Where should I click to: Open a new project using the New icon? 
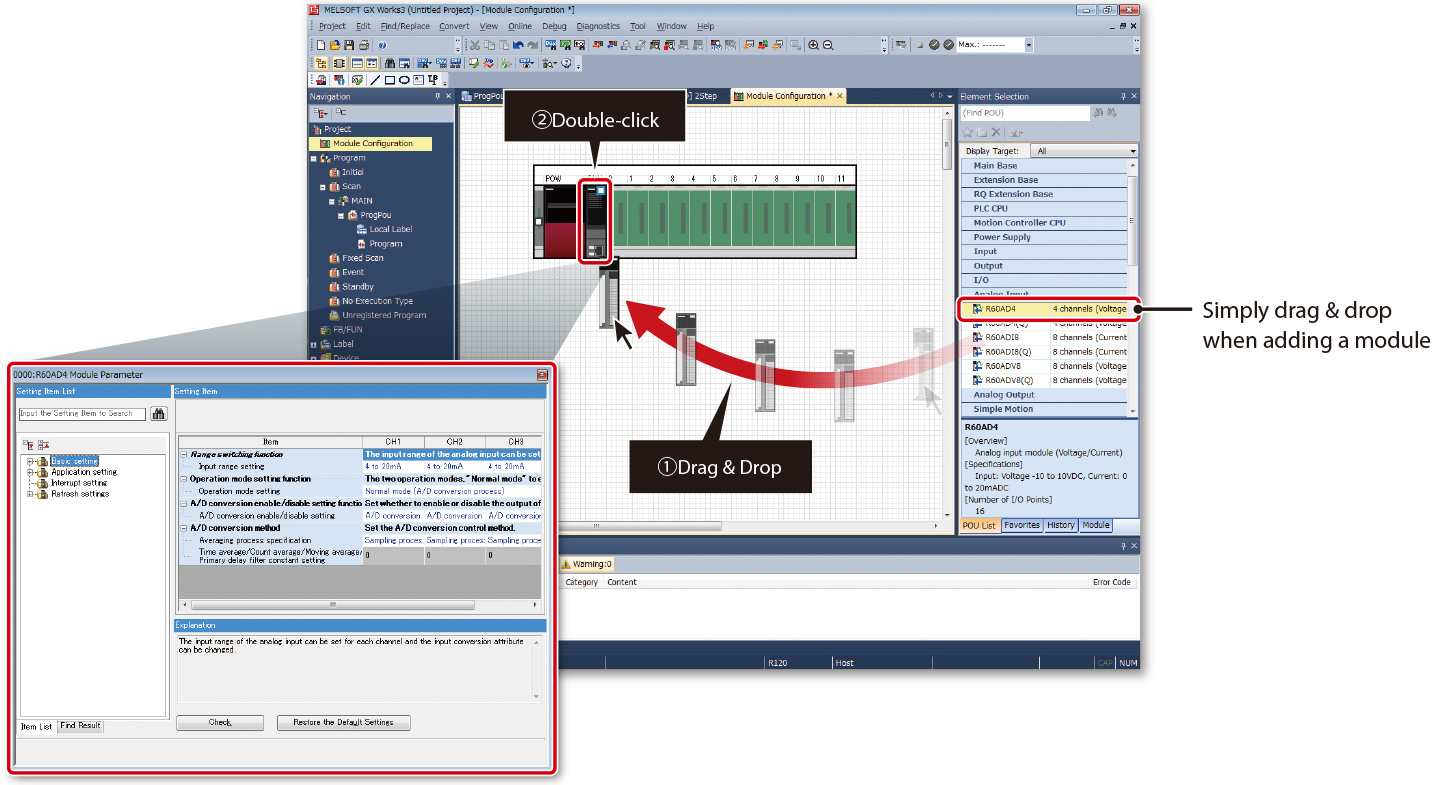click(322, 45)
